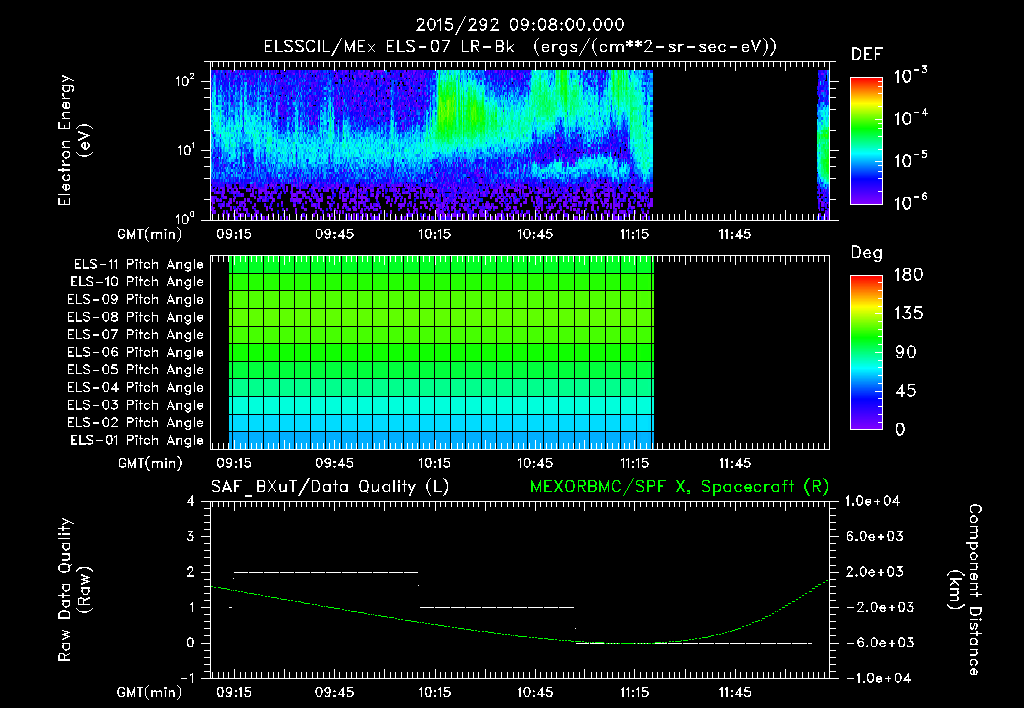Click GMT(min) label under bottom plot
1024x708 pixels.
tap(150, 692)
